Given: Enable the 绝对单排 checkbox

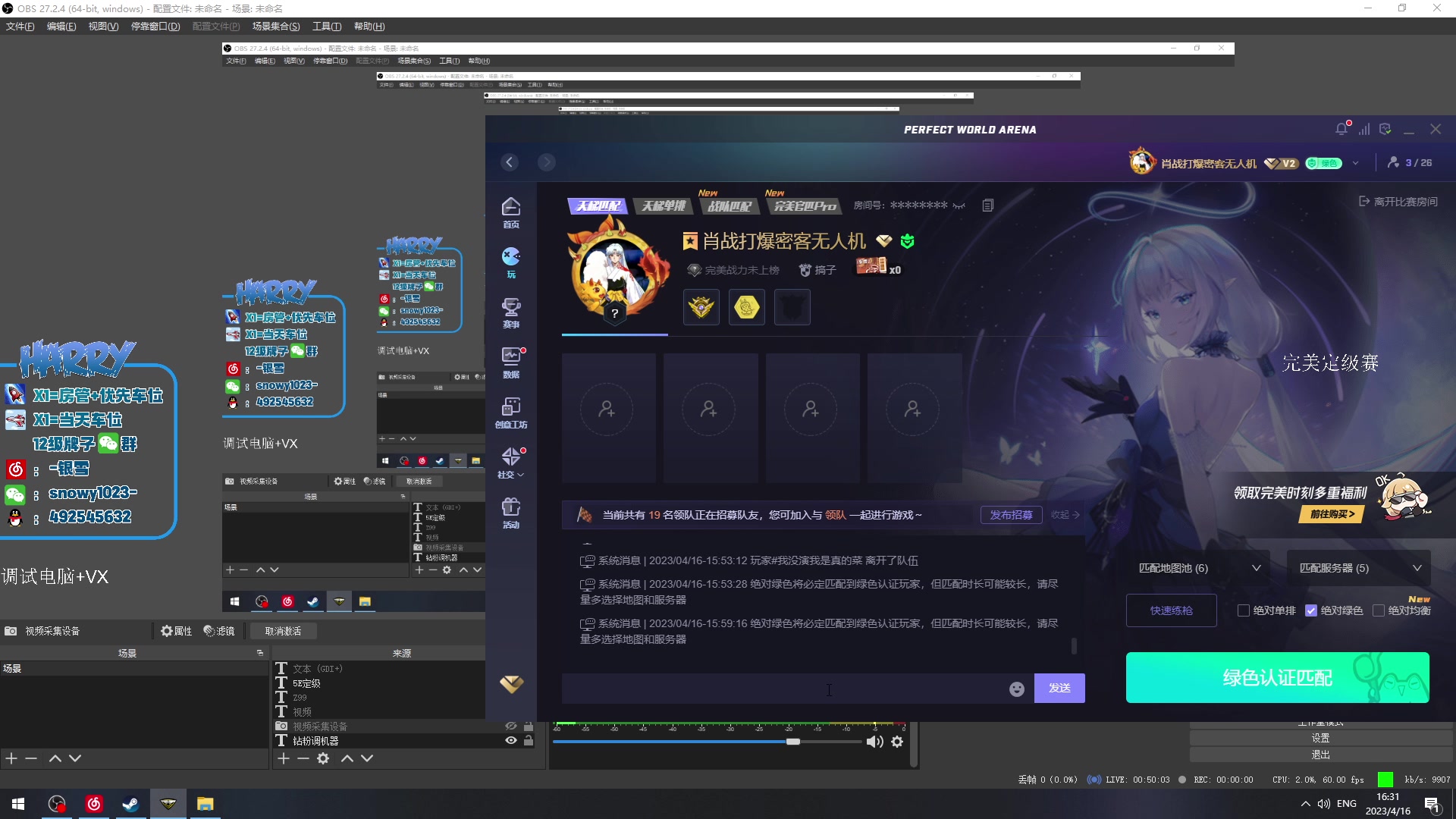Looking at the screenshot, I should click(1244, 610).
